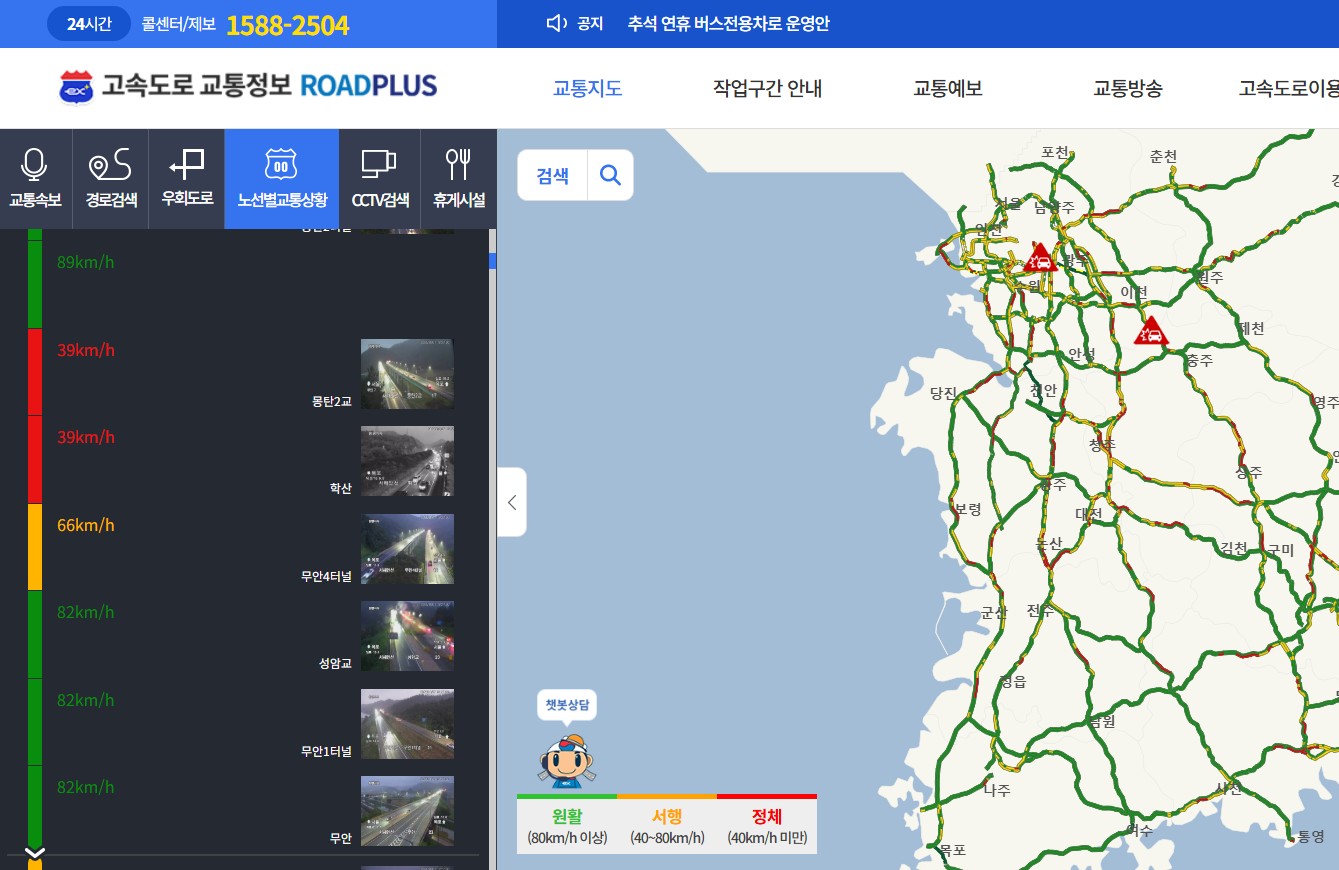Click the speaker notice icon
Image resolution: width=1339 pixels, height=870 pixels.
(x=557, y=23)
